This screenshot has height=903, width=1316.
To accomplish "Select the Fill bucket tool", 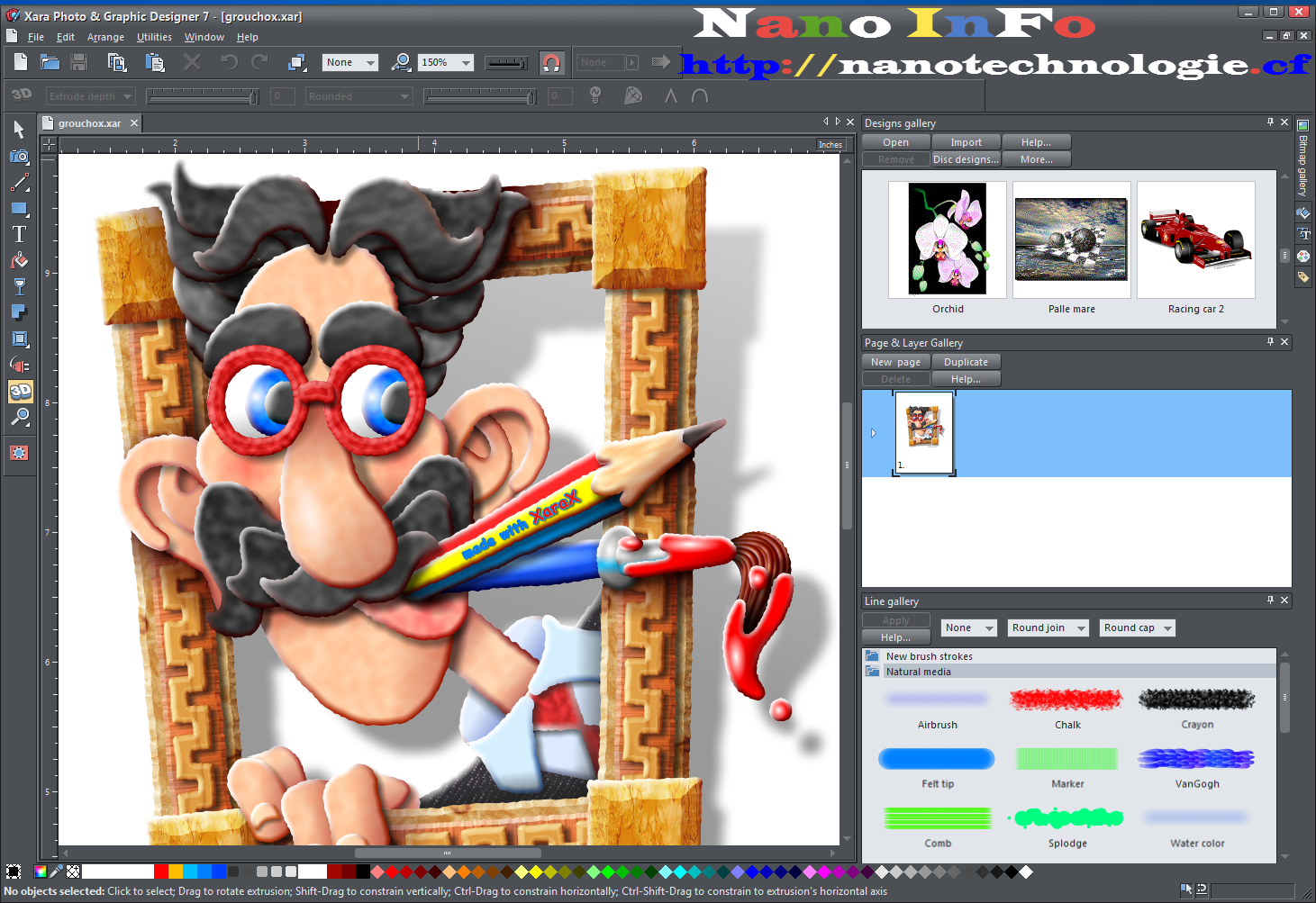I will (x=19, y=260).
